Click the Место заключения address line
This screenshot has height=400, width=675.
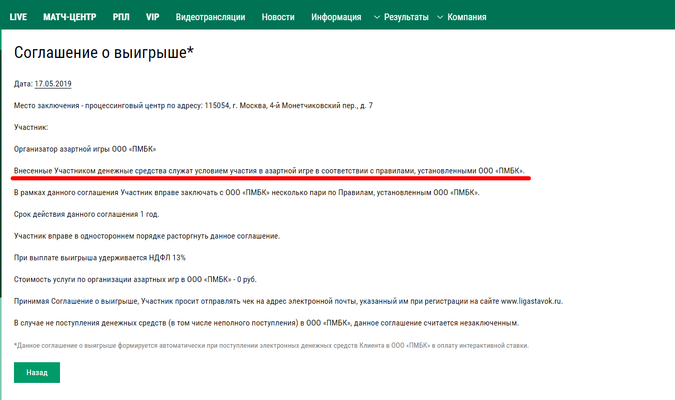[193, 105]
